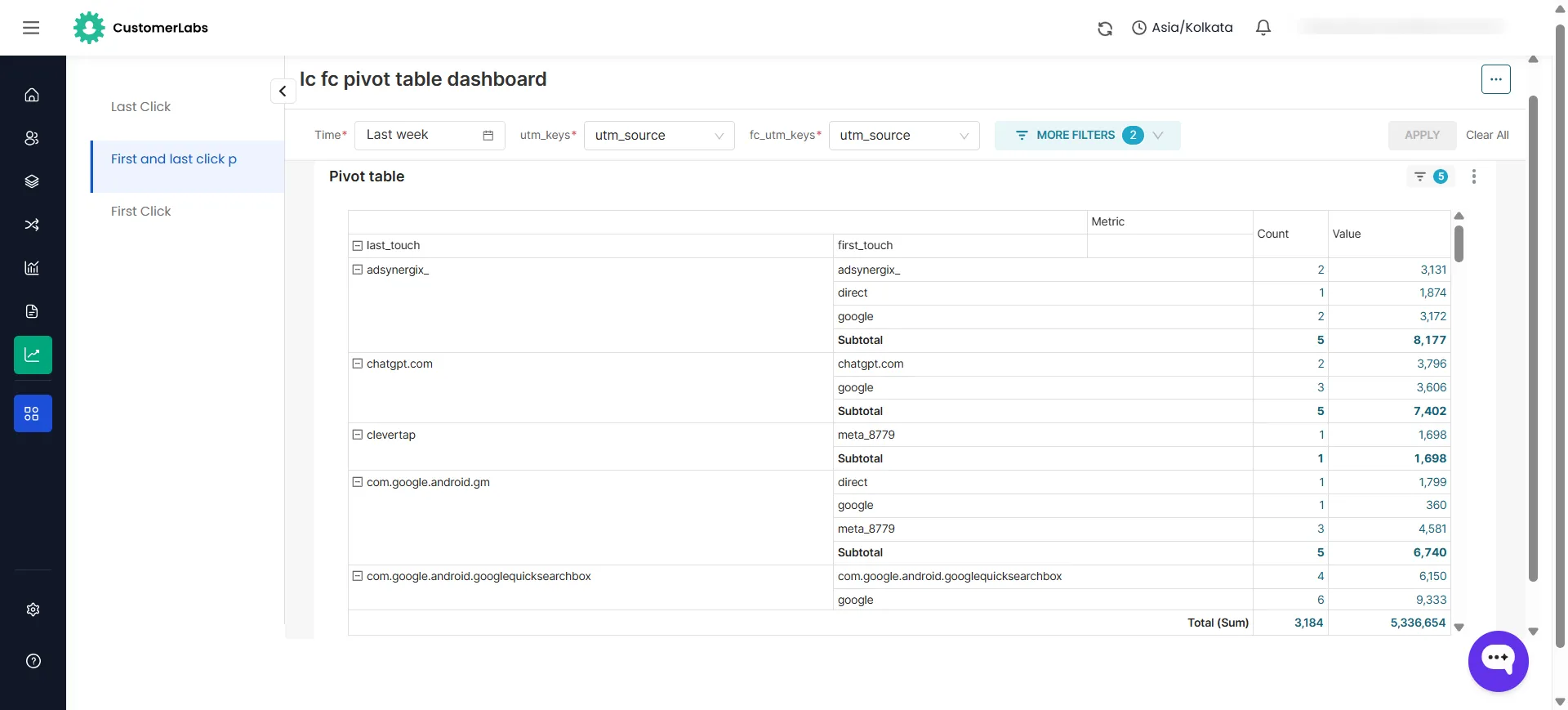This screenshot has width=1568, height=710.
Task: Click the refresh sync icon
Action: (1105, 29)
